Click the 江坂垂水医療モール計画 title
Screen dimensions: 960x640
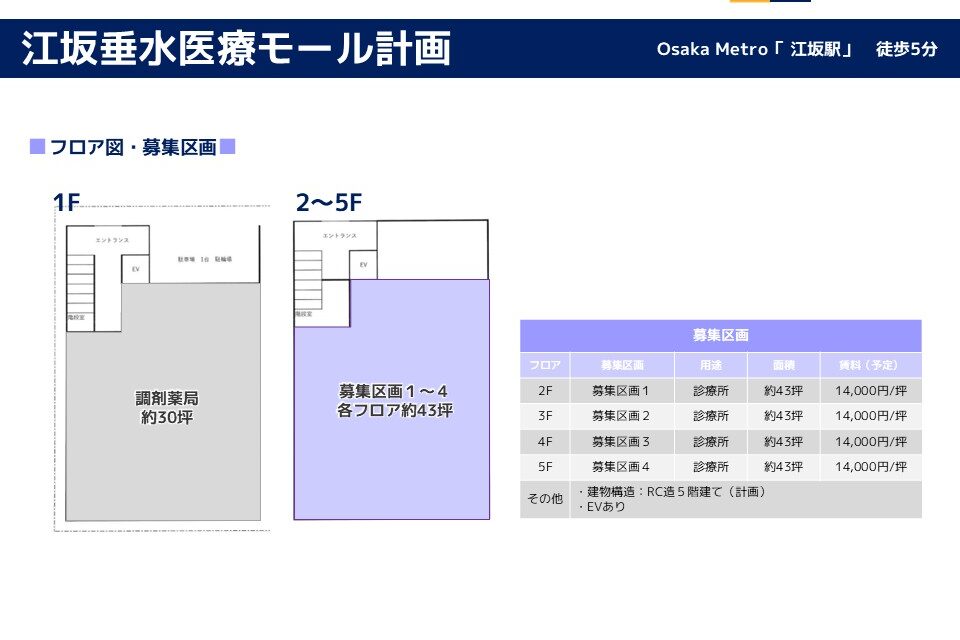[236, 48]
